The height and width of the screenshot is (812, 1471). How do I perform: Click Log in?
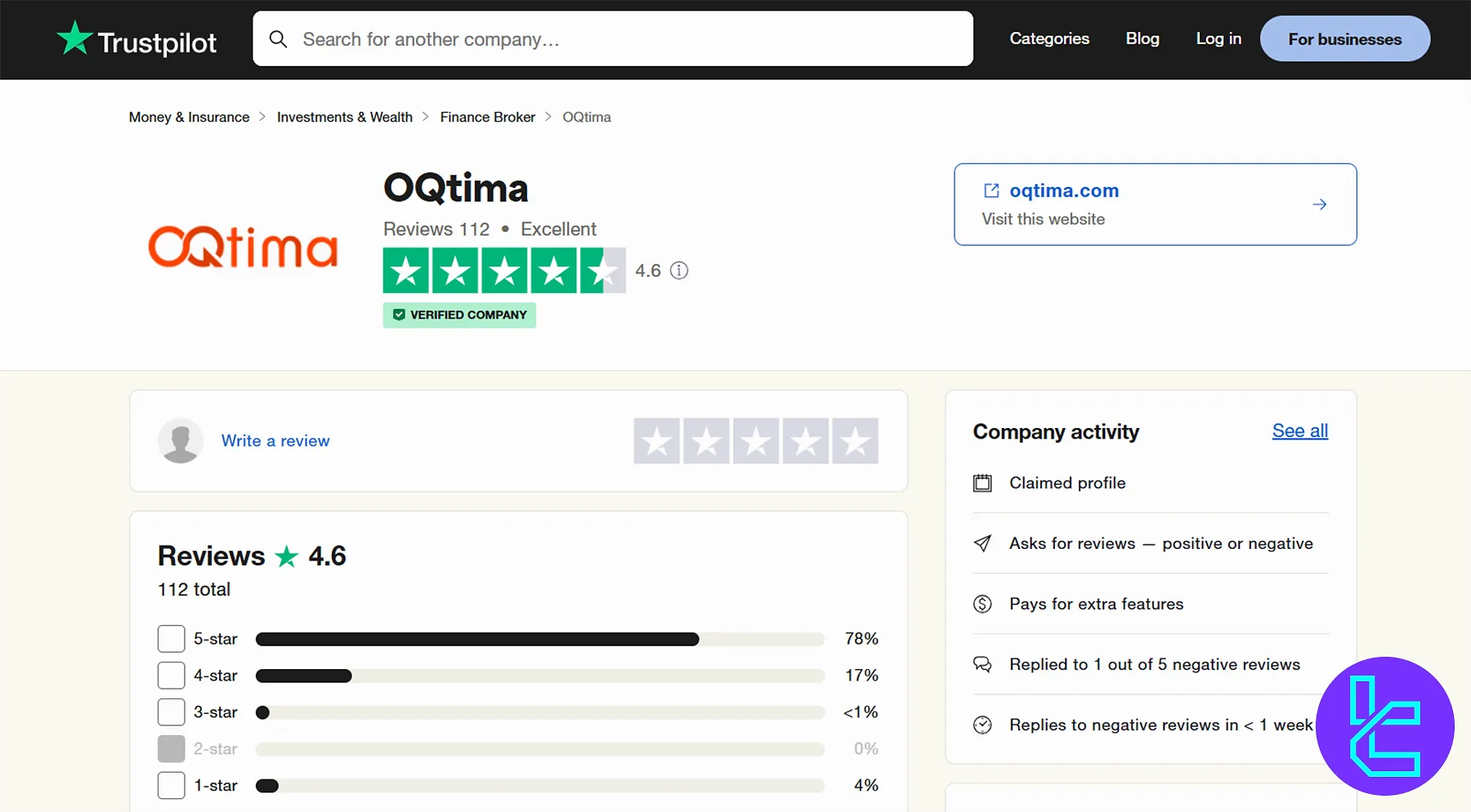(x=1218, y=38)
